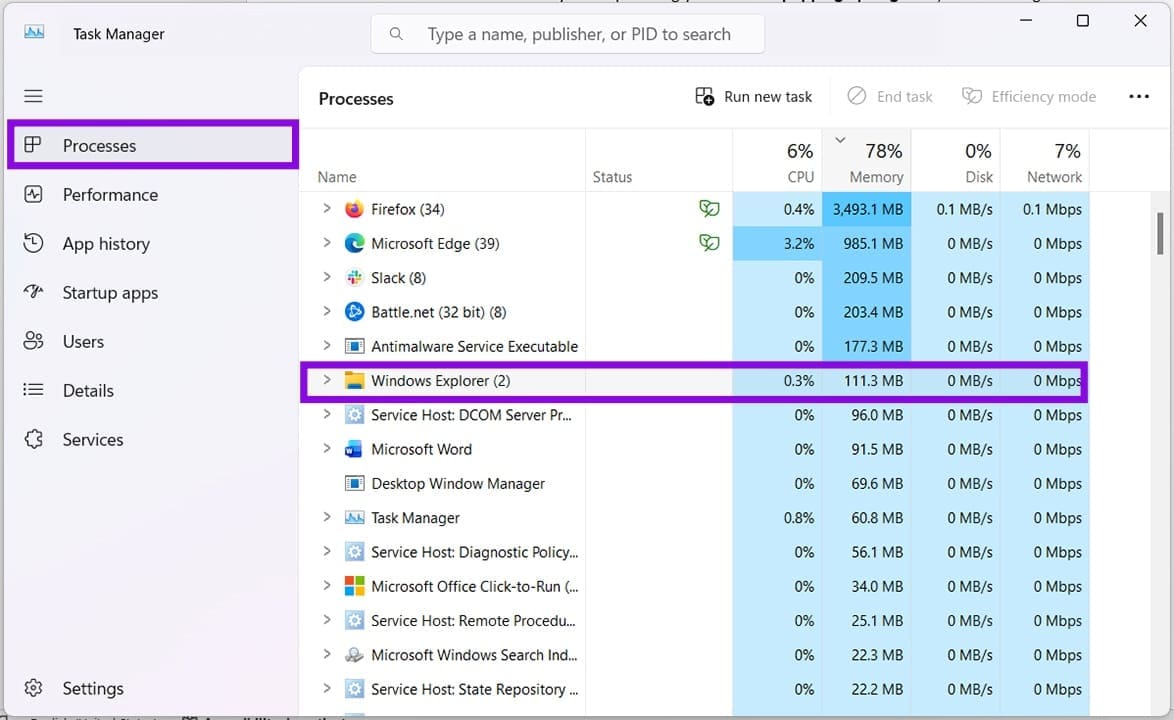This screenshot has height=720, width=1174.
Task: Click the search box to find processes
Action: (568, 34)
